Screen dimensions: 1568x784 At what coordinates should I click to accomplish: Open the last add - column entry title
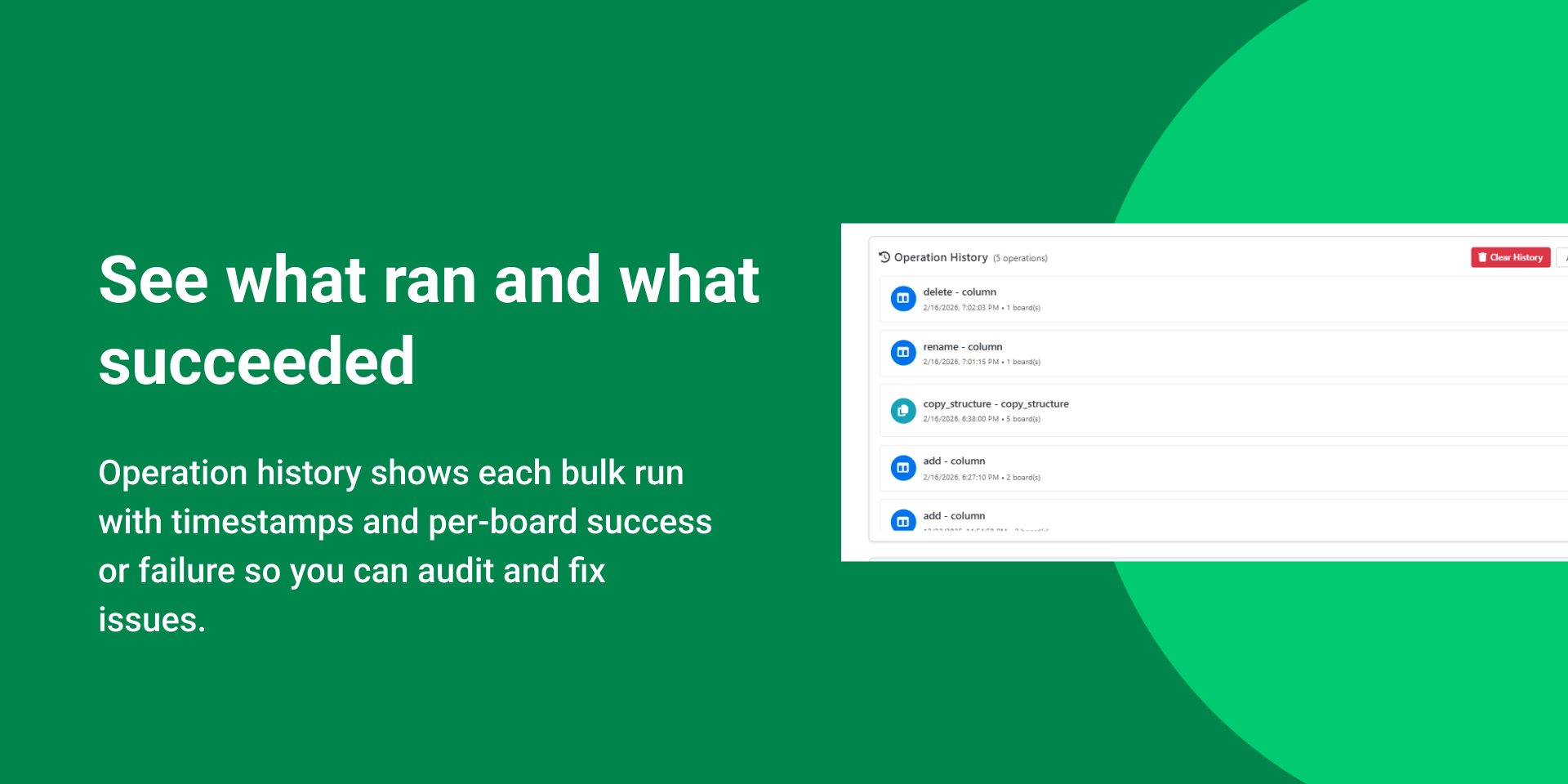tap(954, 515)
